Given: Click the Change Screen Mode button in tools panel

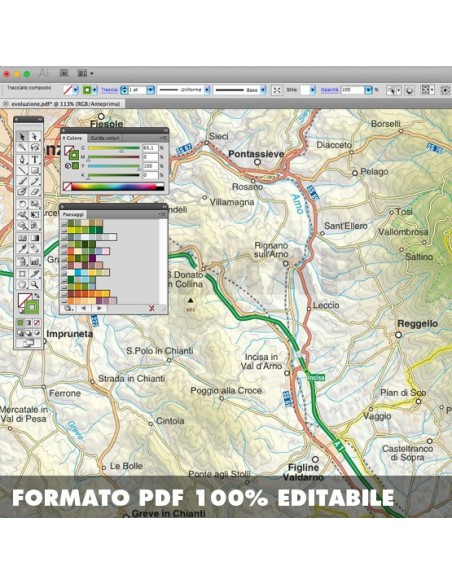Looking at the screenshot, I should [28, 343].
